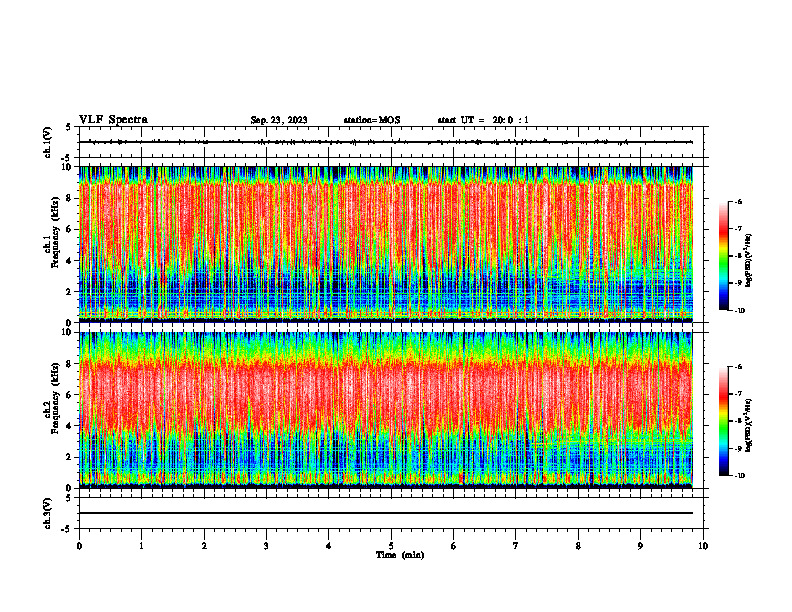
Task: Click the flat ch.3 voltage trace line
Action: [386, 513]
